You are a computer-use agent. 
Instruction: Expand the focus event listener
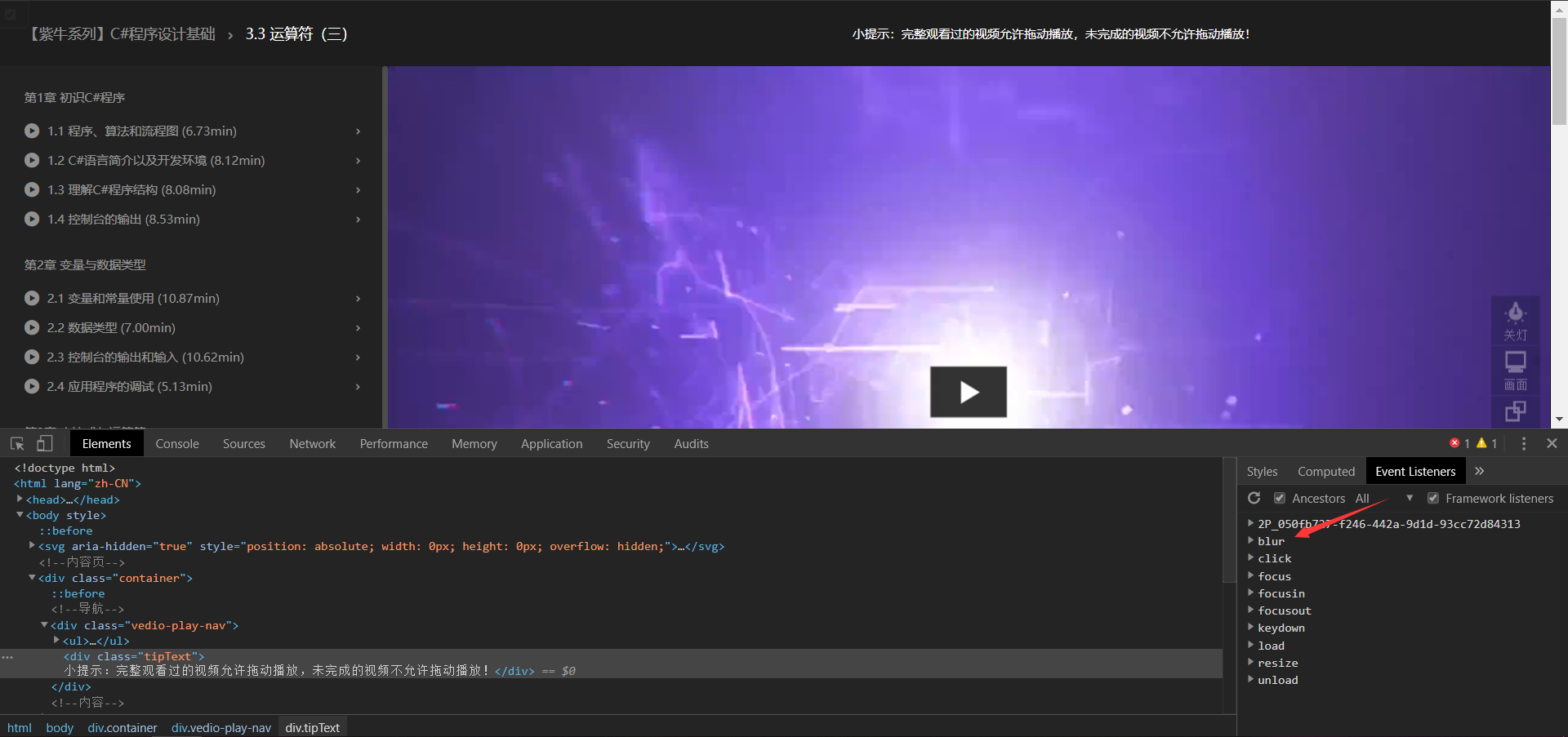tap(1251, 575)
